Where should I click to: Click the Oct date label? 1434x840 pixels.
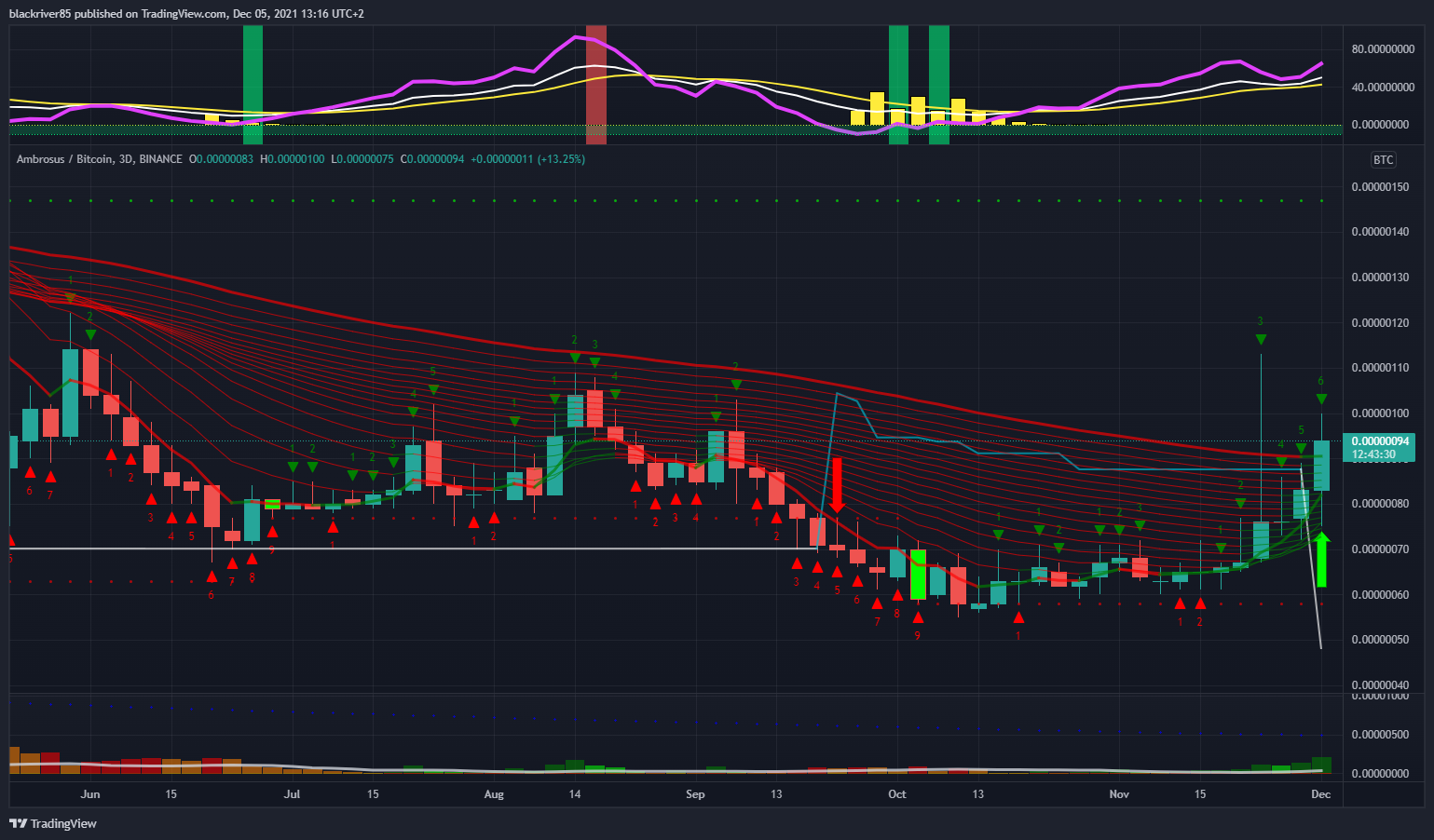point(897,794)
